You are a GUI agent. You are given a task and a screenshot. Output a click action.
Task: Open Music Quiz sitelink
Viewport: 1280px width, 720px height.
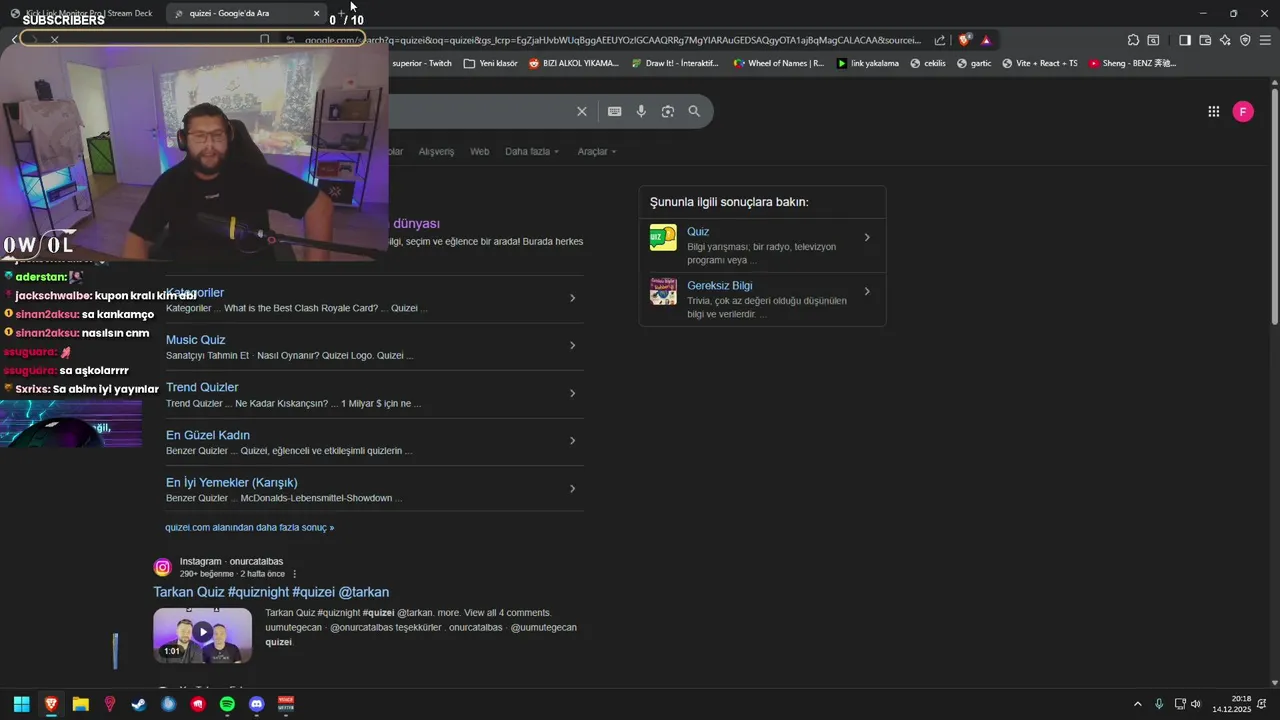point(195,340)
